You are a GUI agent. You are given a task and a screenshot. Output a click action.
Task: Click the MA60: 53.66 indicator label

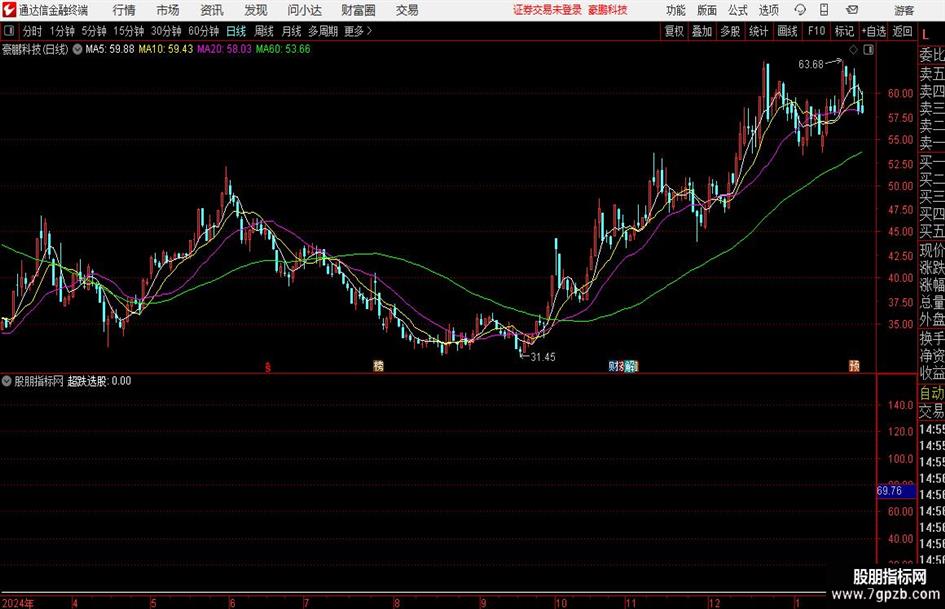(283, 49)
